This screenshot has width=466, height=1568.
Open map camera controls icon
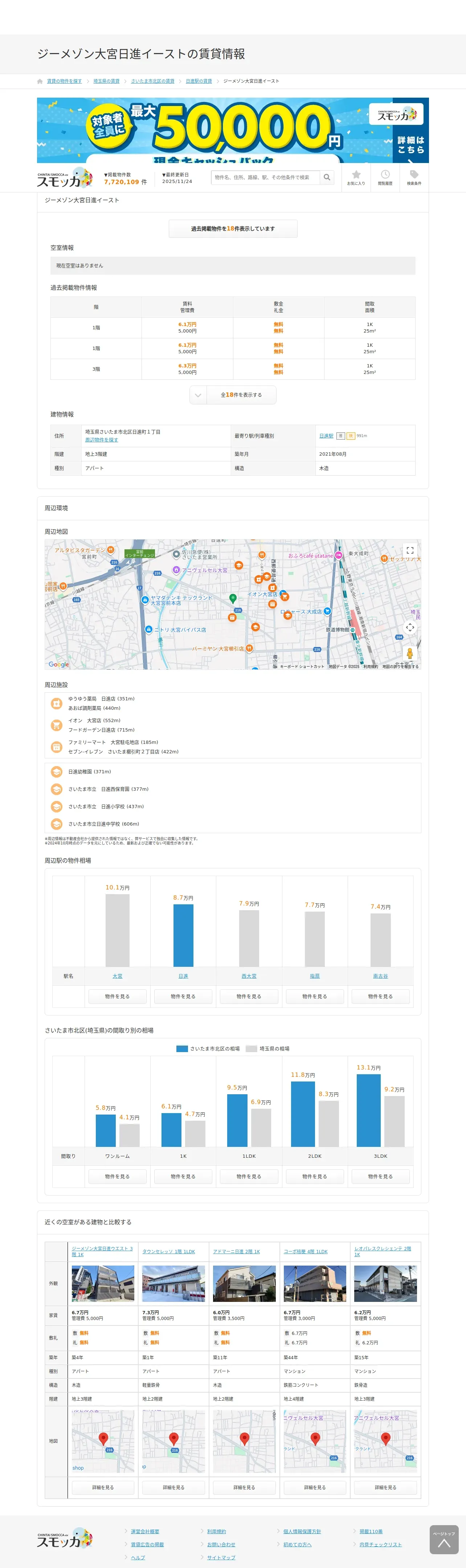(x=409, y=627)
